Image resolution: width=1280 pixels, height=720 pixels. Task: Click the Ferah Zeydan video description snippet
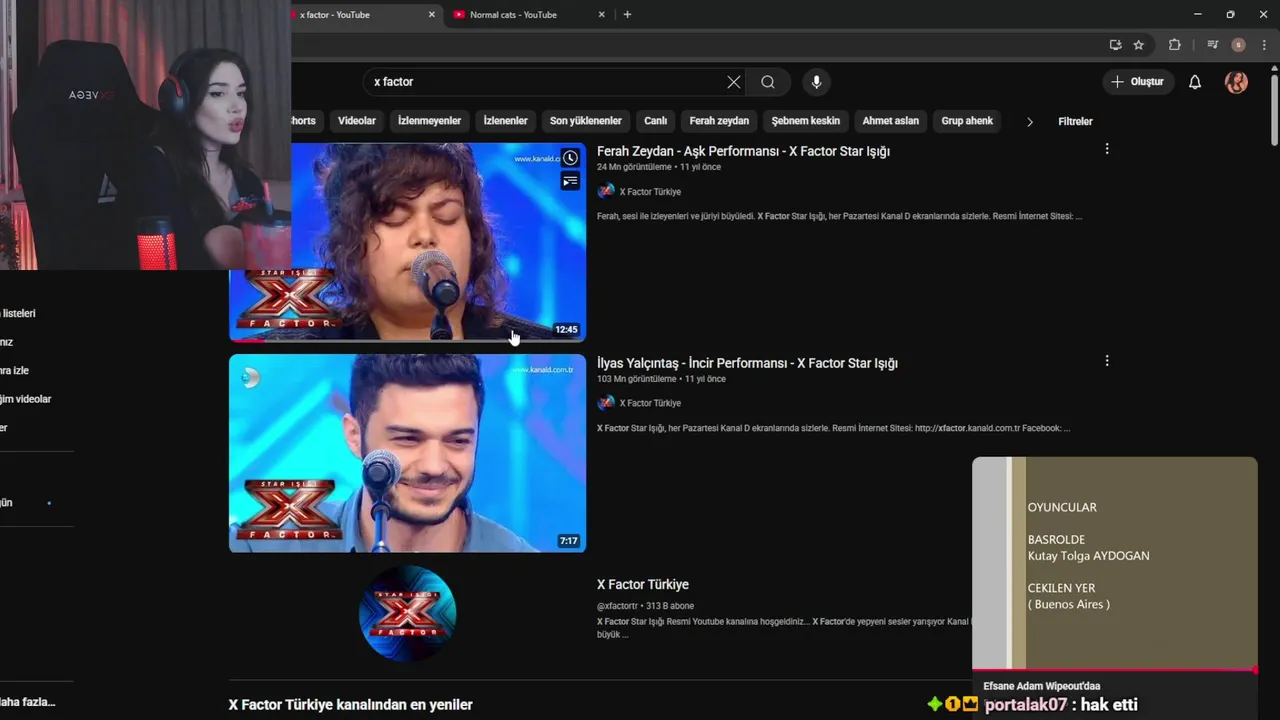(839, 216)
